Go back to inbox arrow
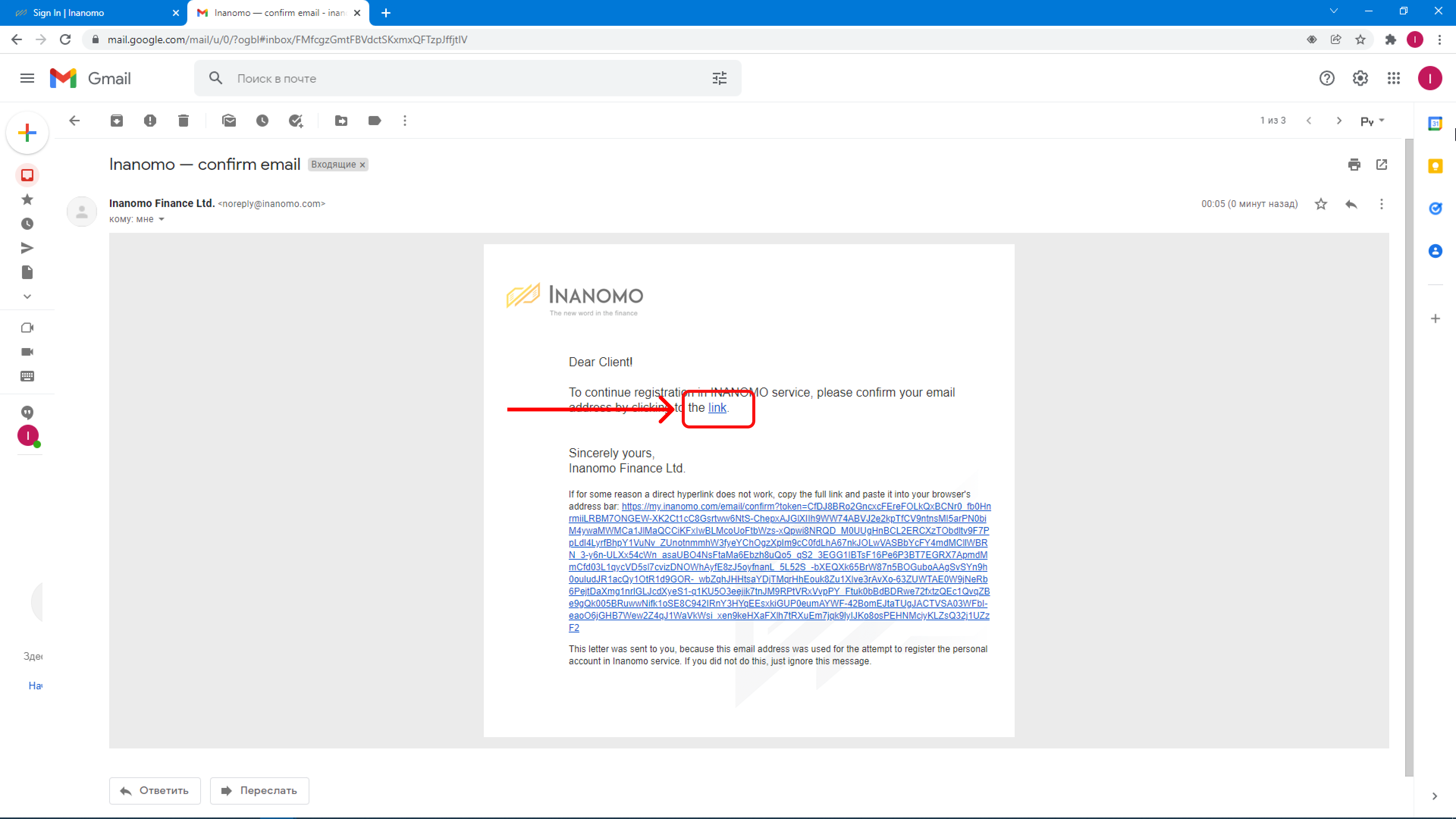Viewport: 1456px width, 819px height. coord(75,121)
